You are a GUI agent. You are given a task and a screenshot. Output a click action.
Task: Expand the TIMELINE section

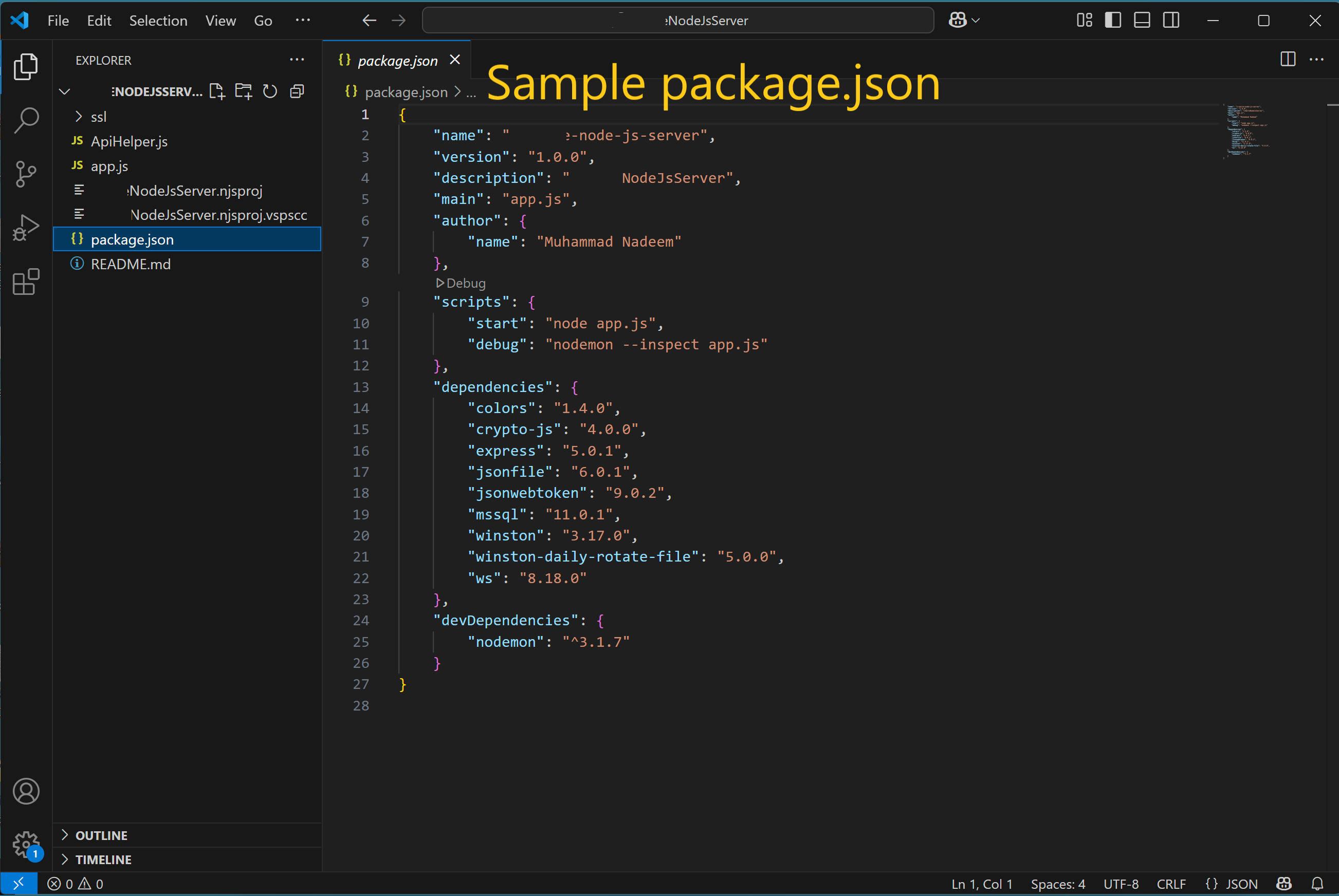103,860
